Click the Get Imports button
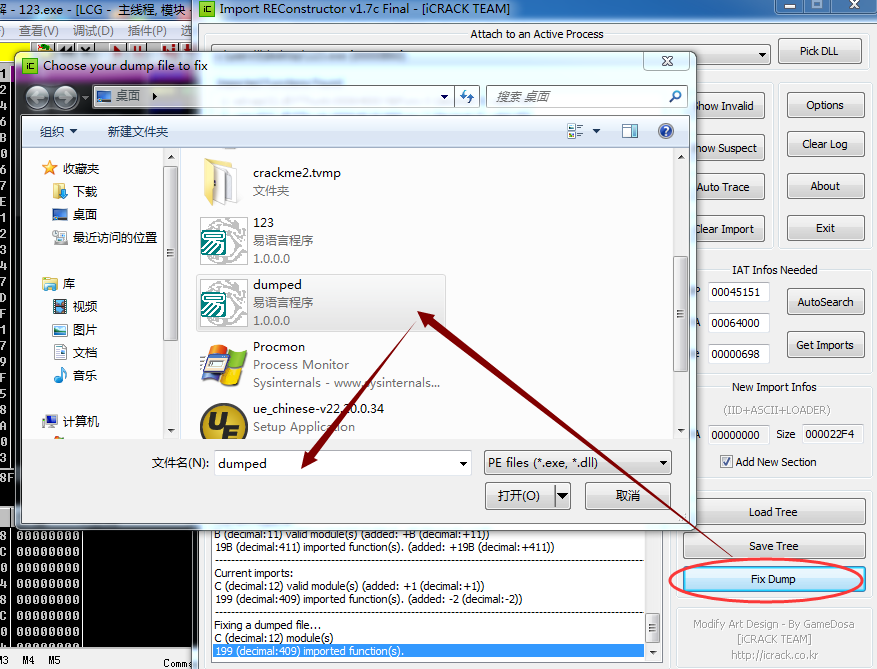877x669 pixels. click(x=825, y=345)
